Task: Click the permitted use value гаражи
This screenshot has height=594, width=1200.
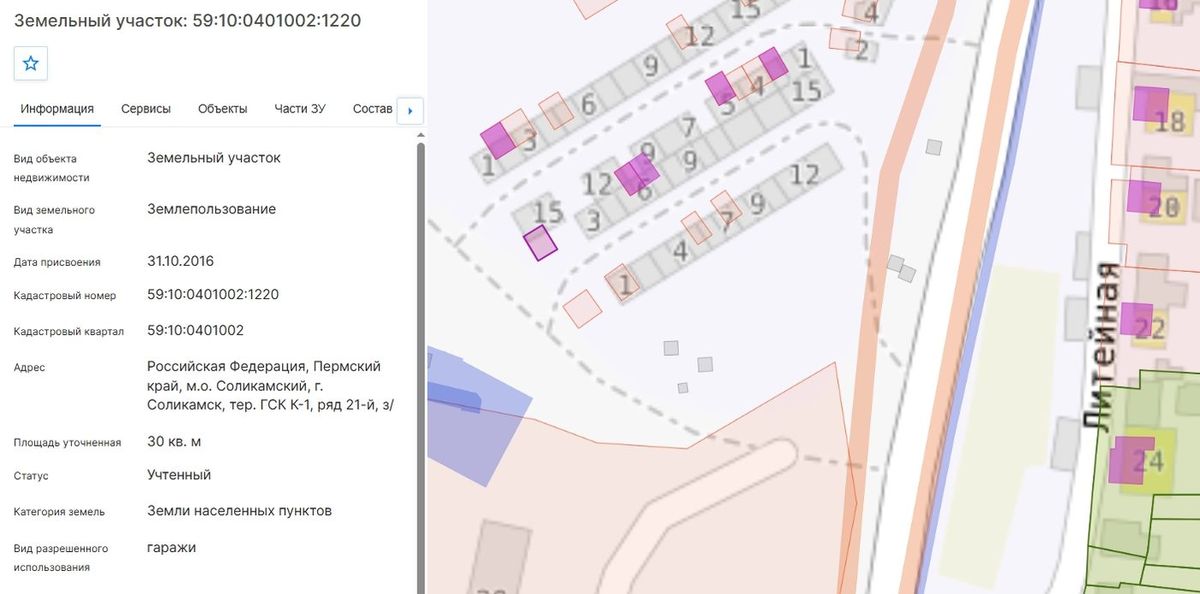Action: 171,548
